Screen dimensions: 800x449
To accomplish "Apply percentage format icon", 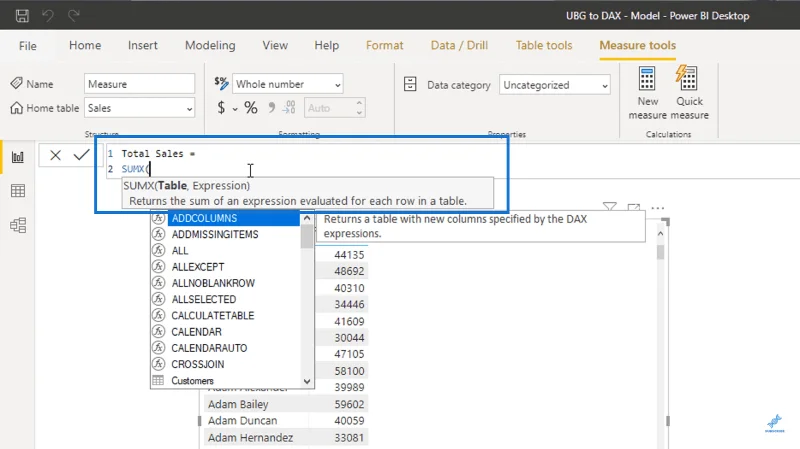I will click(x=251, y=108).
